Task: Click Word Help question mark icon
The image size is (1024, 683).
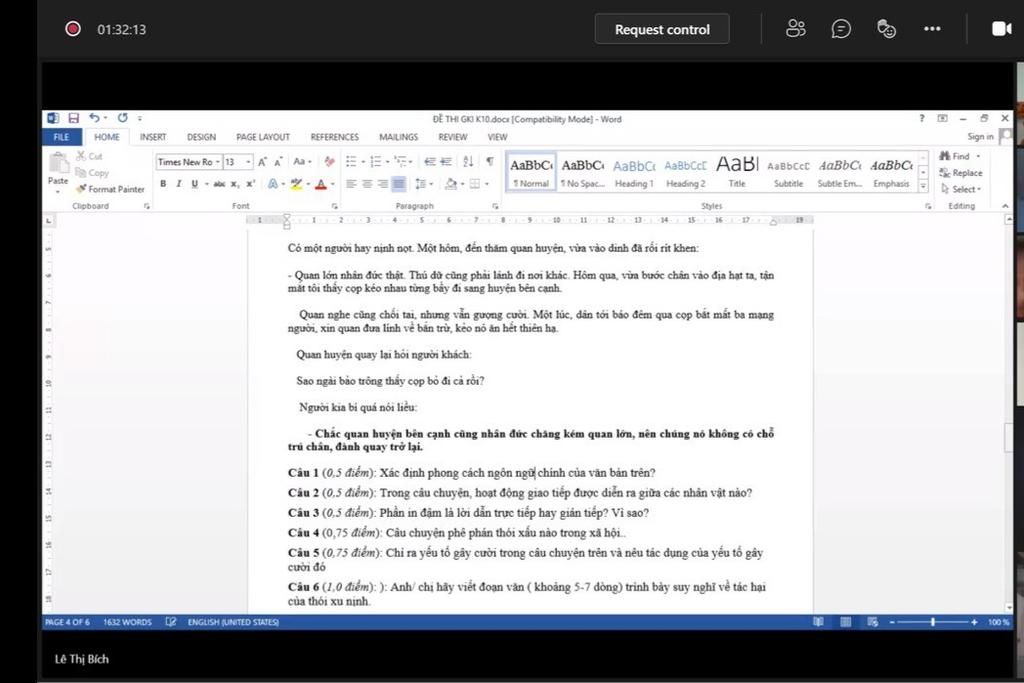Action: pyautogui.click(x=921, y=118)
